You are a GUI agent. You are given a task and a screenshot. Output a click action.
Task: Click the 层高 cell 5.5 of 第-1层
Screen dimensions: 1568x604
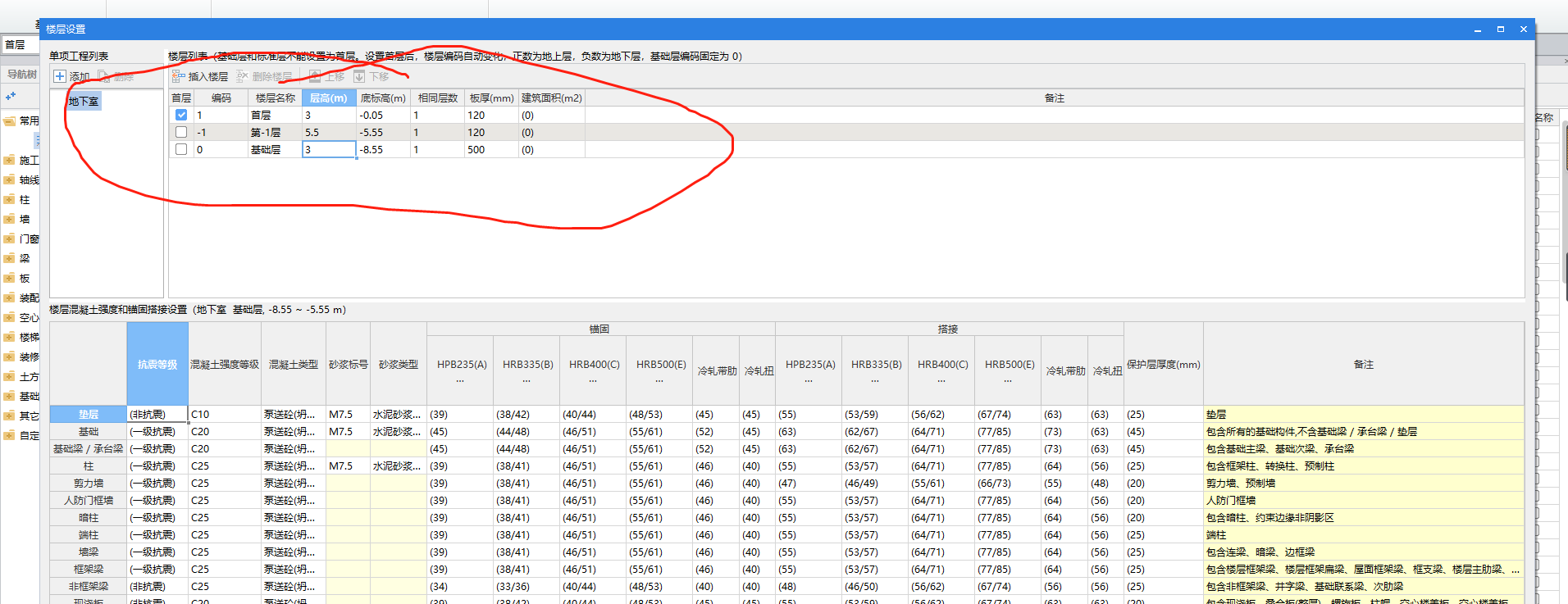point(329,132)
